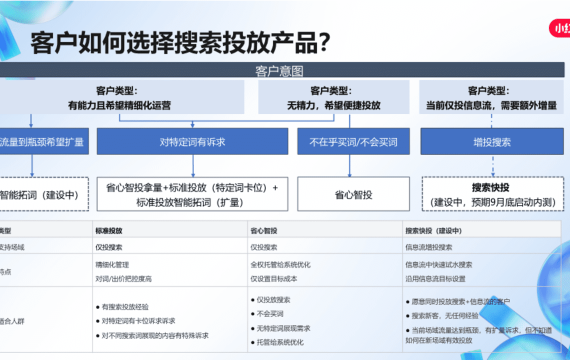Click the 适合人群 row label
This screenshot has height=360, width=570.
(x=12, y=321)
